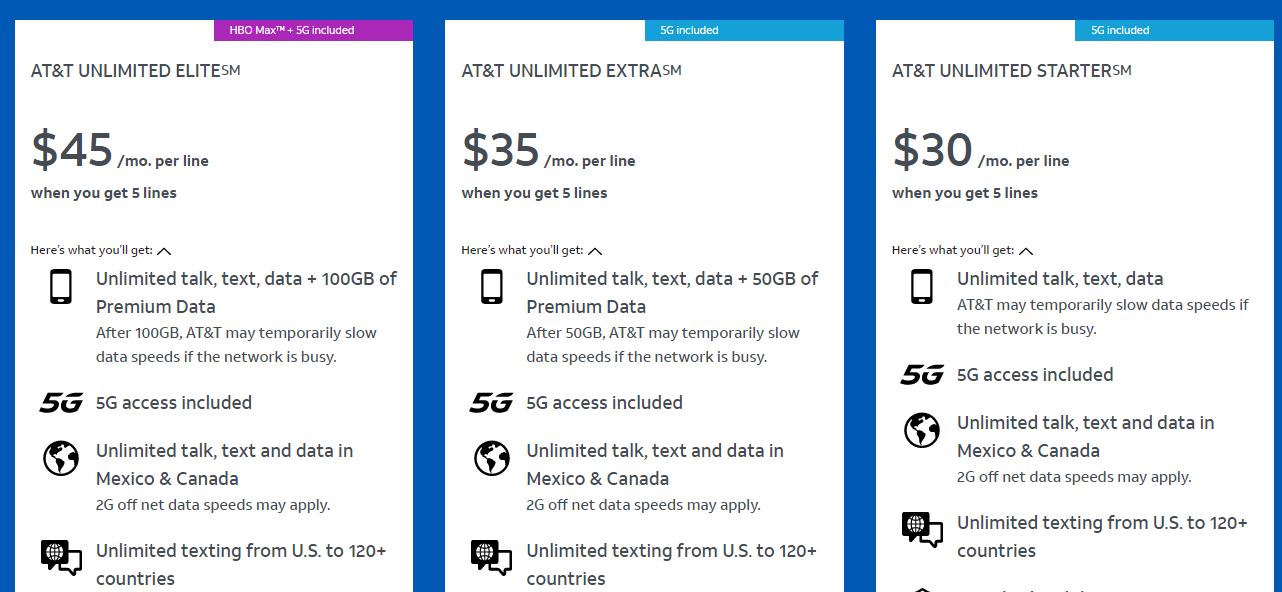This screenshot has width=1282, height=592.
Task: Collapse "Here's what you'll get" in Starter card
Action: 1026,251
